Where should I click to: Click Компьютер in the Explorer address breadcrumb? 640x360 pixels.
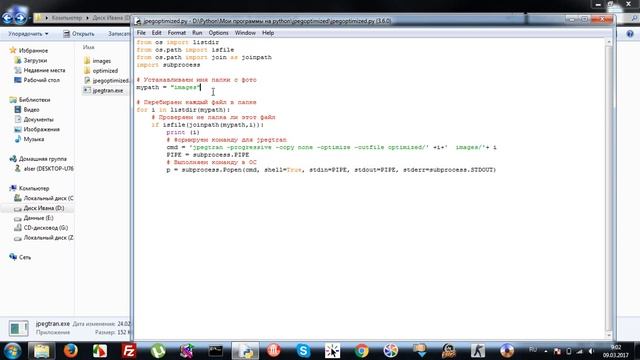tap(67, 18)
